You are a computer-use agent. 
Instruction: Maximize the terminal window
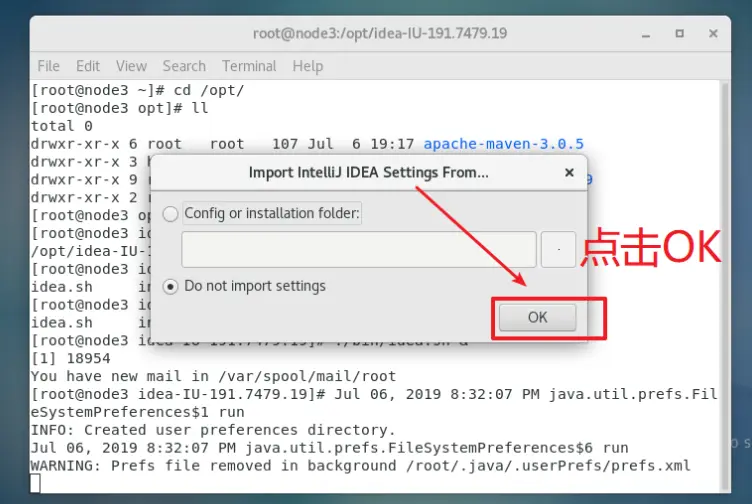pos(680,34)
